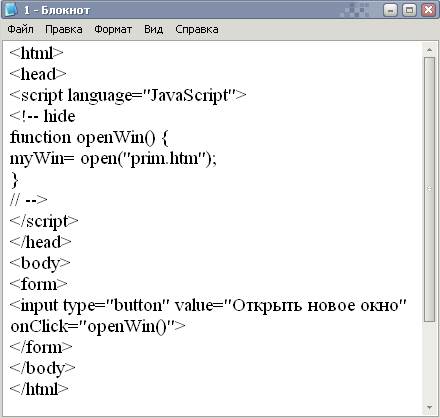Close the Блокнот window

[428, 10]
